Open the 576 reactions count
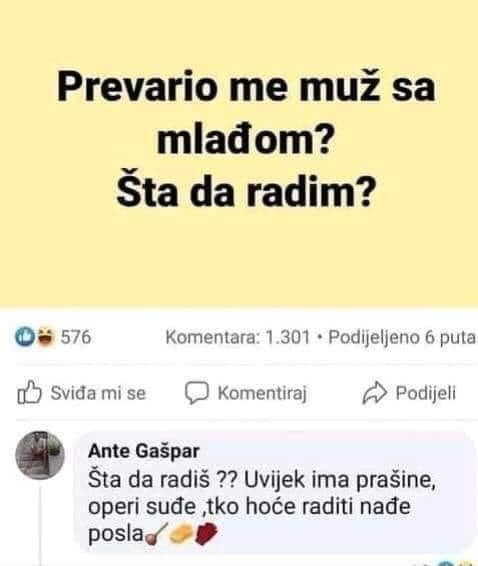The height and width of the screenshot is (566, 478). pyautogui.click(x=76, y=337)
